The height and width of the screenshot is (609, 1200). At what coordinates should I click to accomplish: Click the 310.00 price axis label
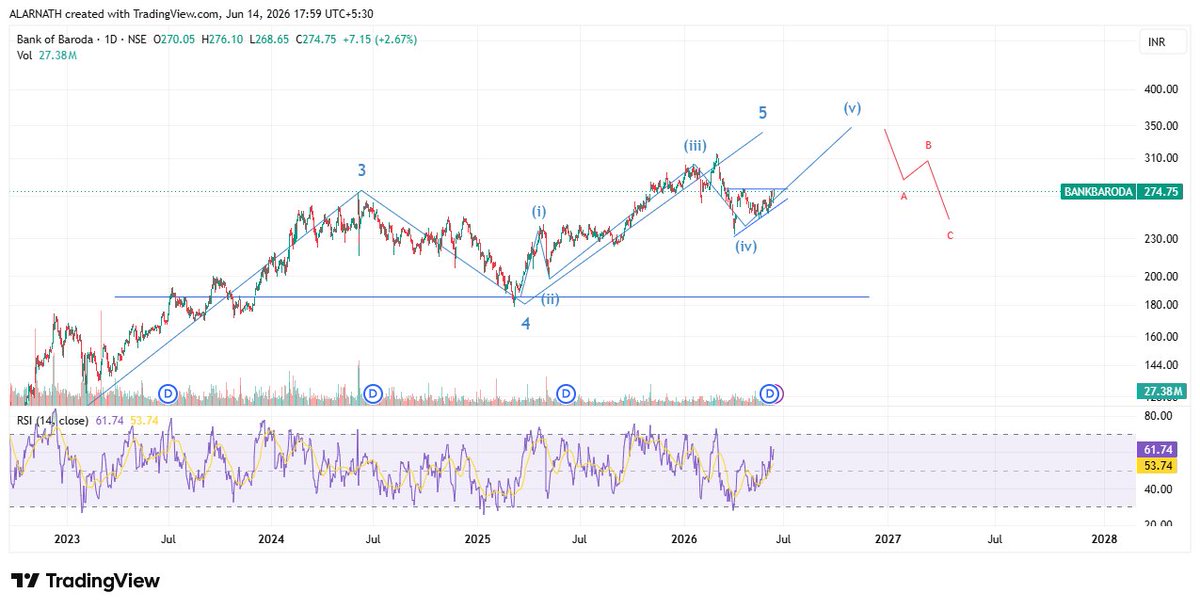coord(1160,158)
